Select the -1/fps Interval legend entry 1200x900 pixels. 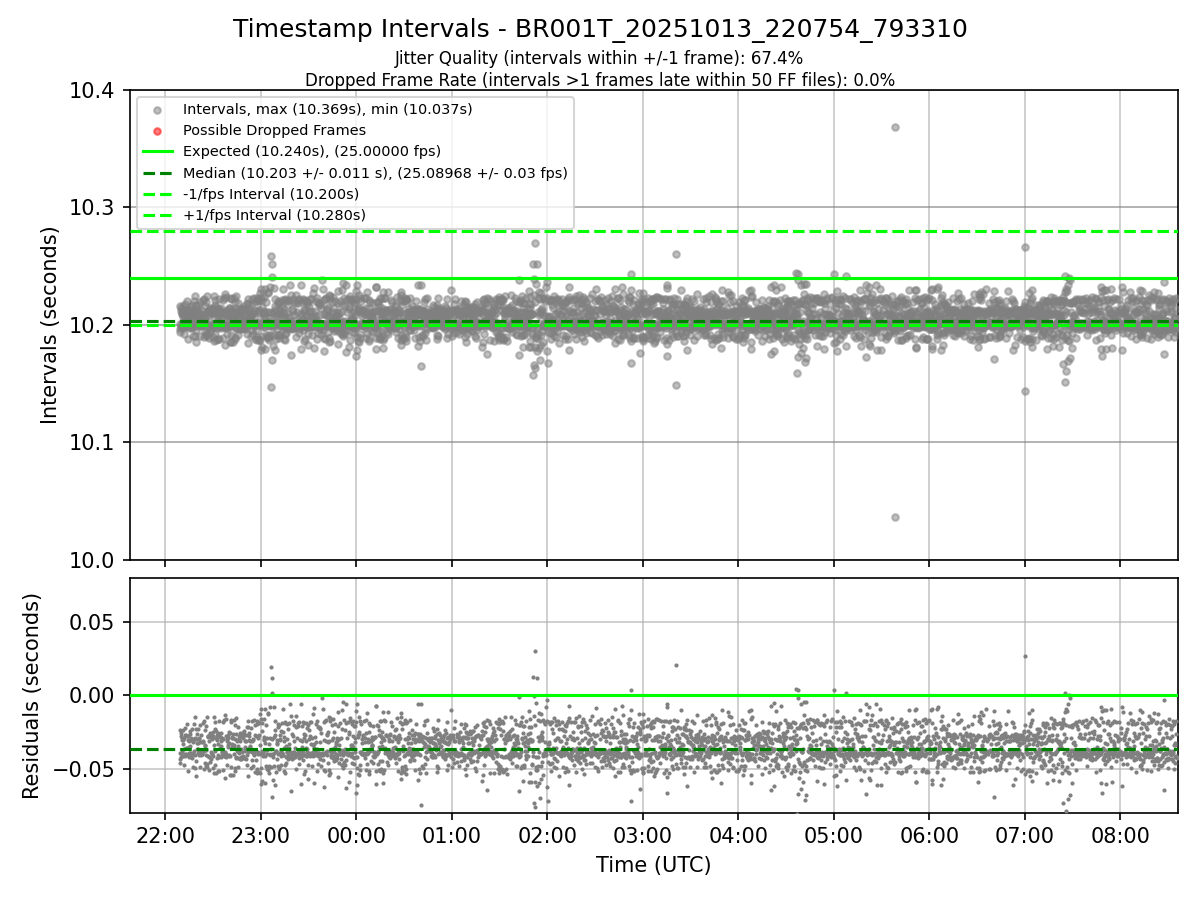(271, 194)
